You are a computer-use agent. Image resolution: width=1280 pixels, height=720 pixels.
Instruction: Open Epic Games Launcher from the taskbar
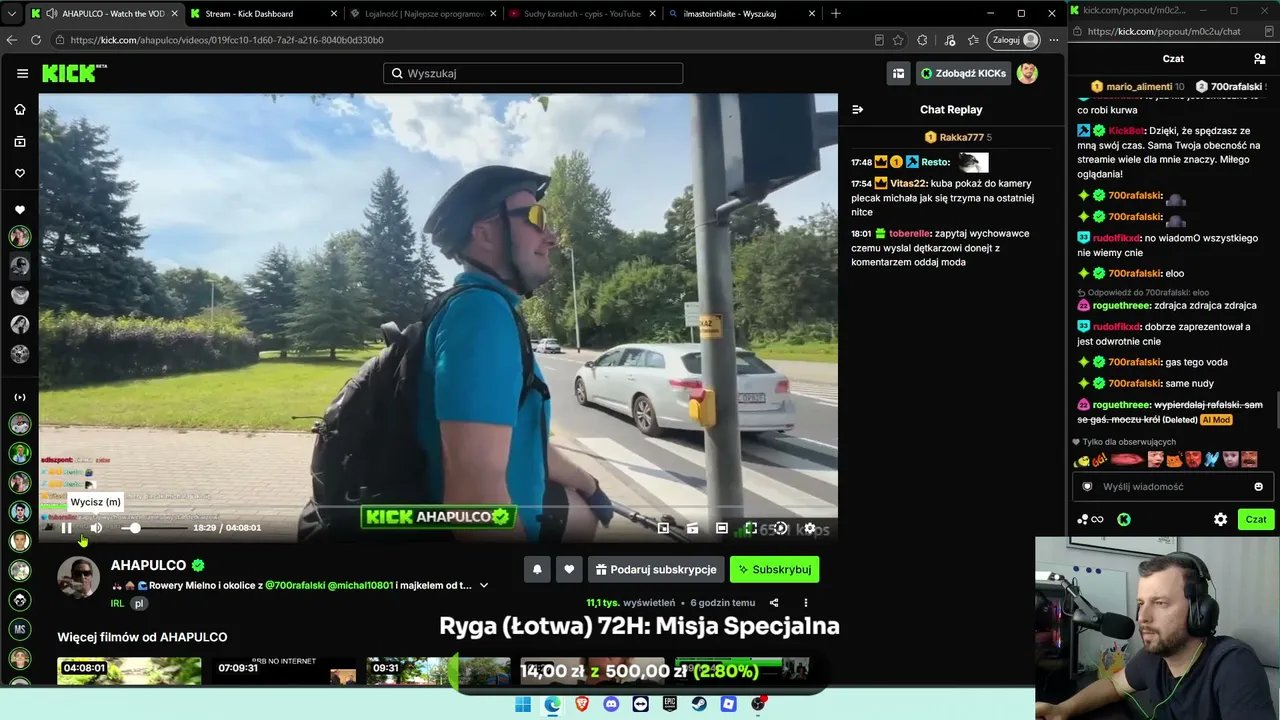(x=670, y=704)
